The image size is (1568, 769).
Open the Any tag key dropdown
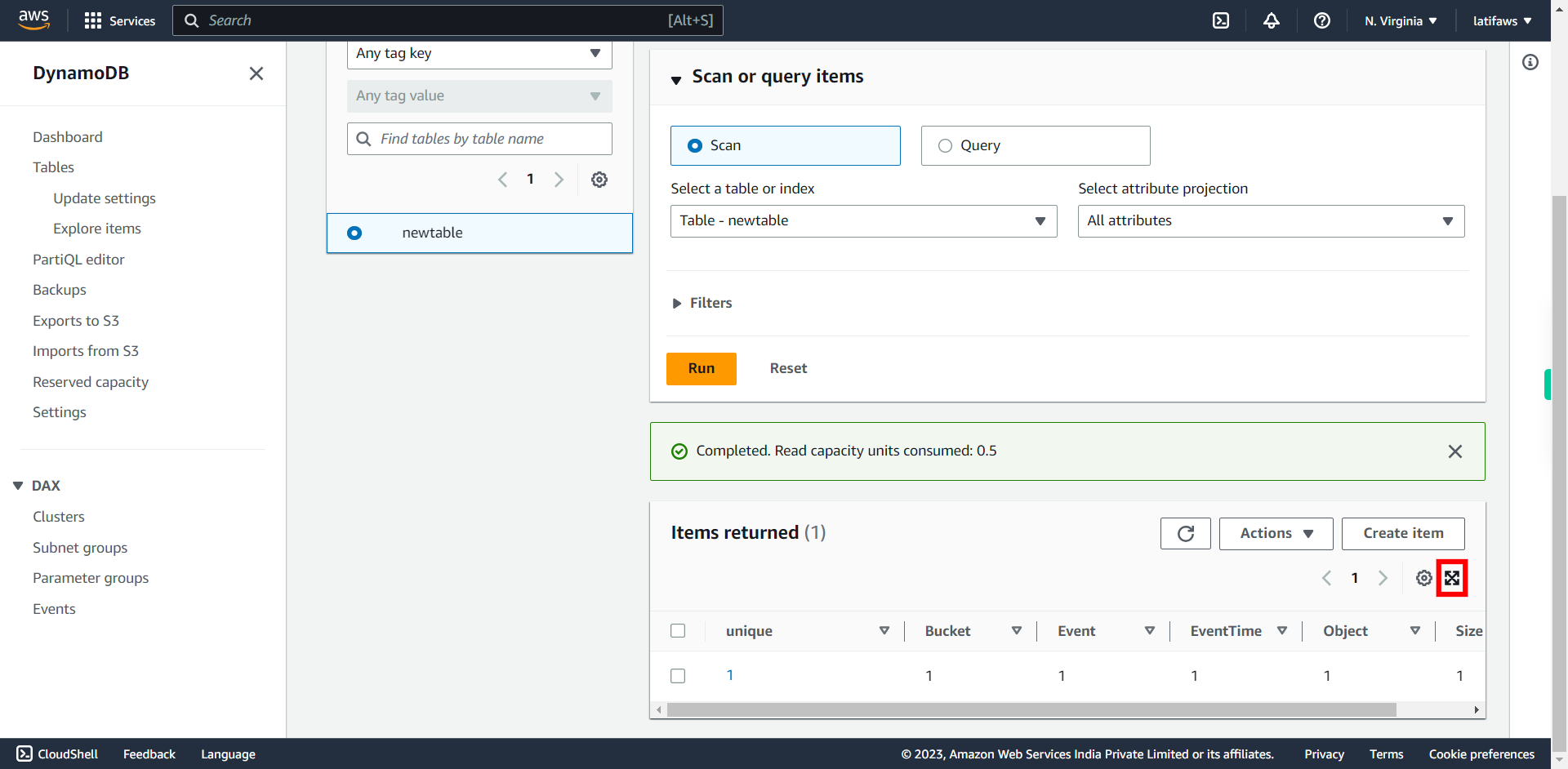(x=479, y=54)
